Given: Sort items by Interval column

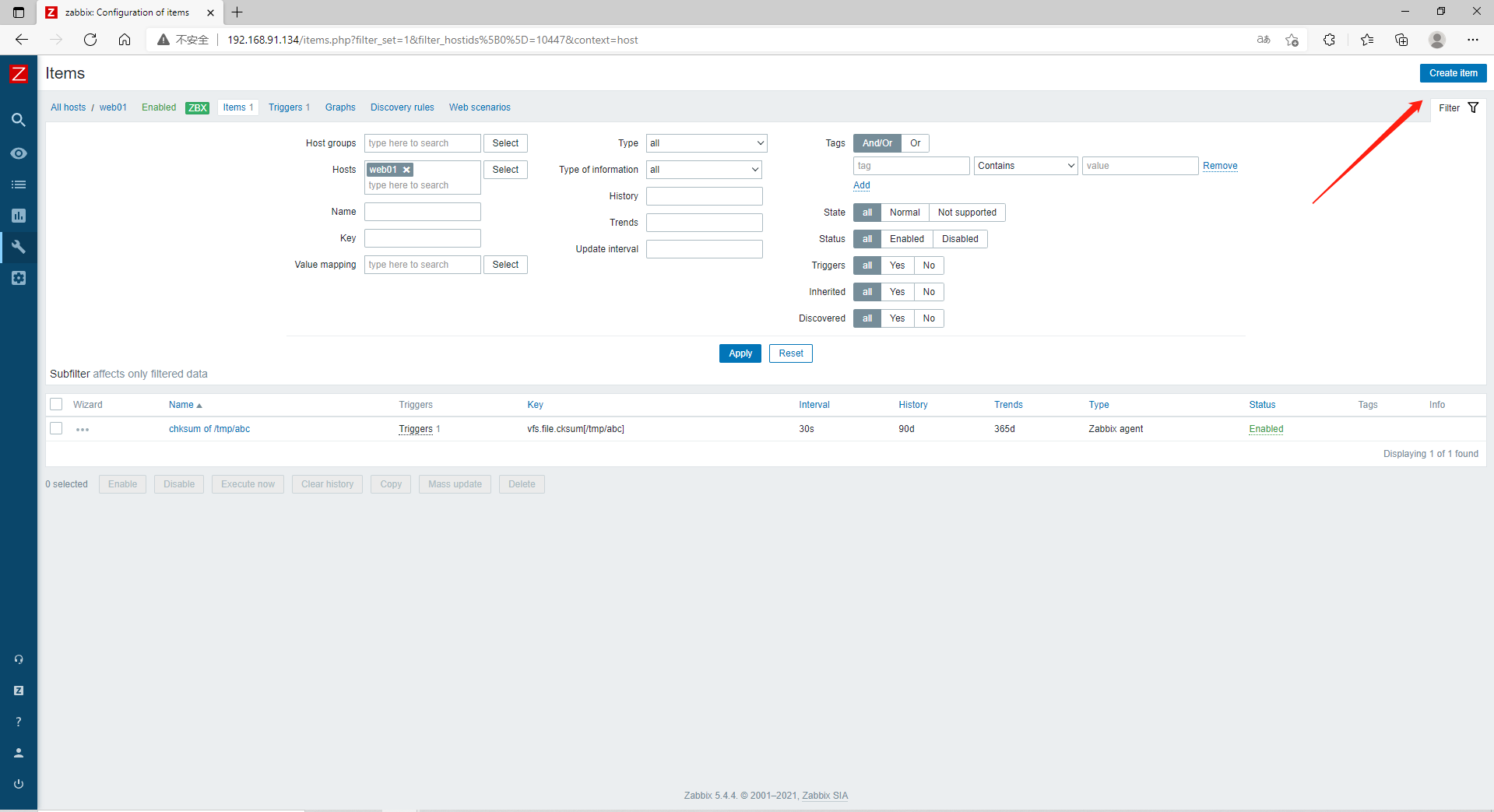Looking at the screenshot, I should click(814, 405).
